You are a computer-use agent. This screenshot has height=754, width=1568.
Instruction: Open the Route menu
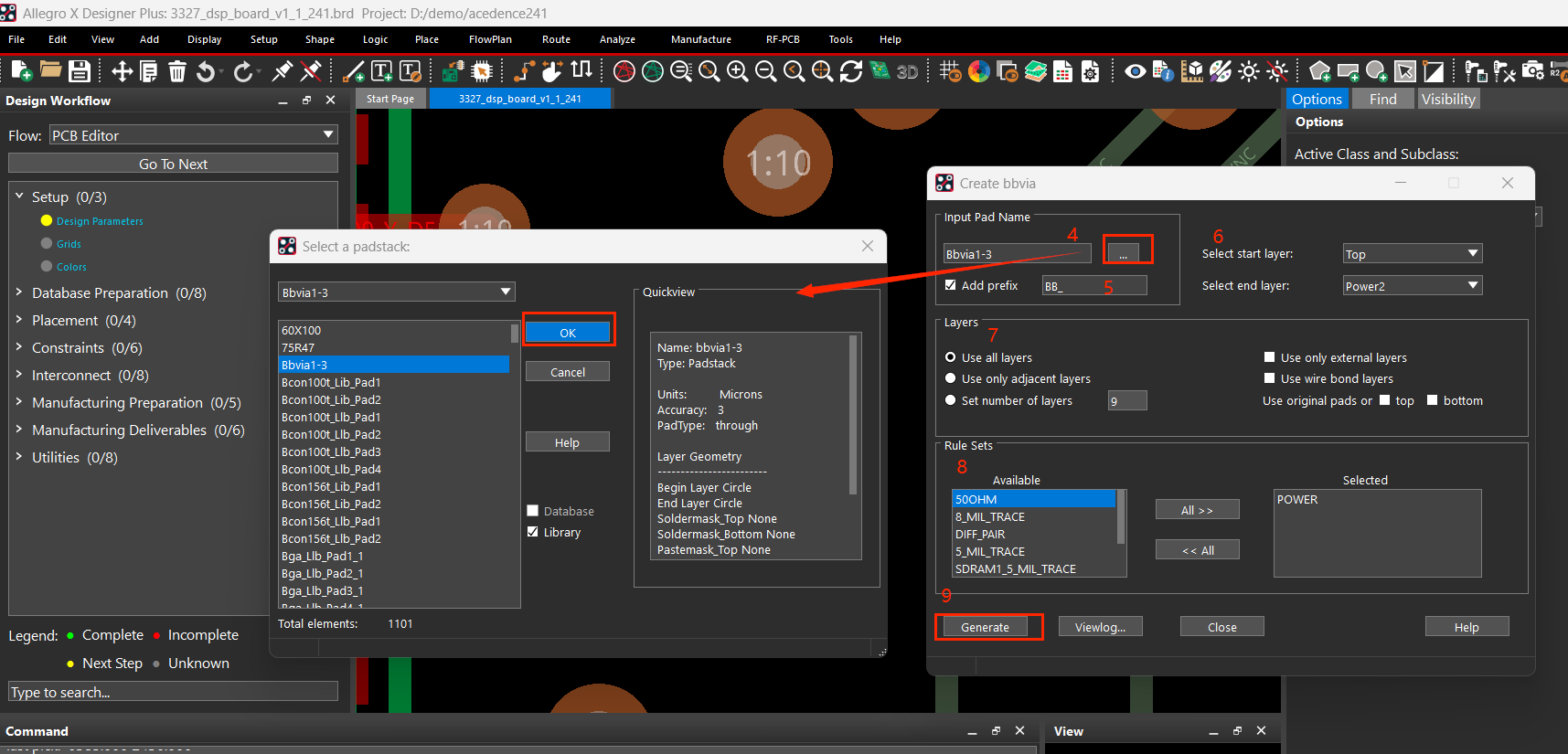coord(556,39)
